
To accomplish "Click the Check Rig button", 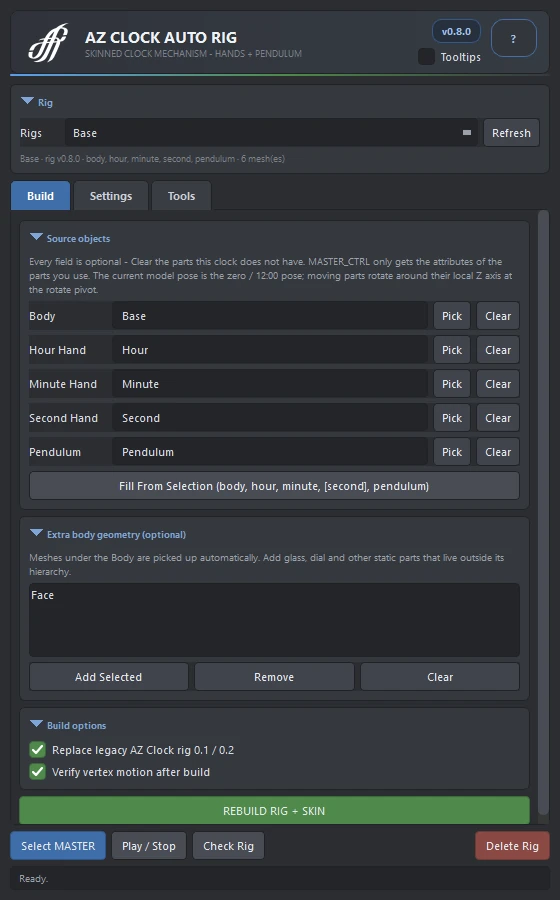I will [x=228, y=845].
